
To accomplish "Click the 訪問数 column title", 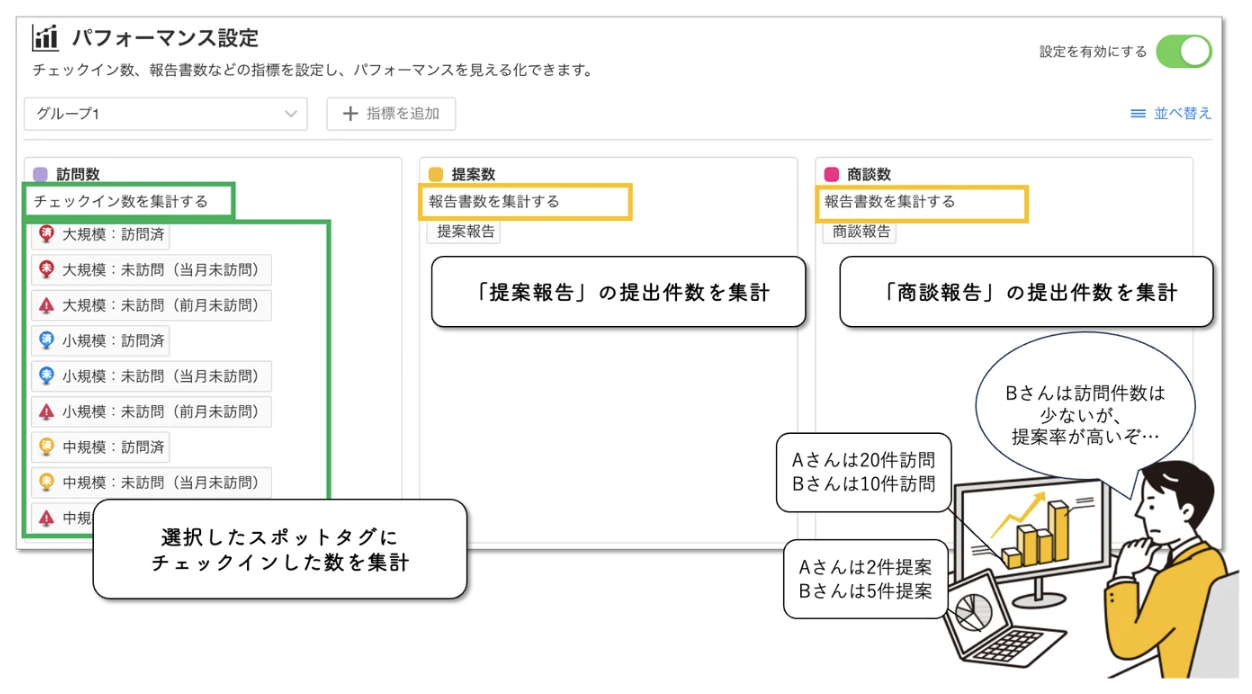I will [x=78, y=174].
